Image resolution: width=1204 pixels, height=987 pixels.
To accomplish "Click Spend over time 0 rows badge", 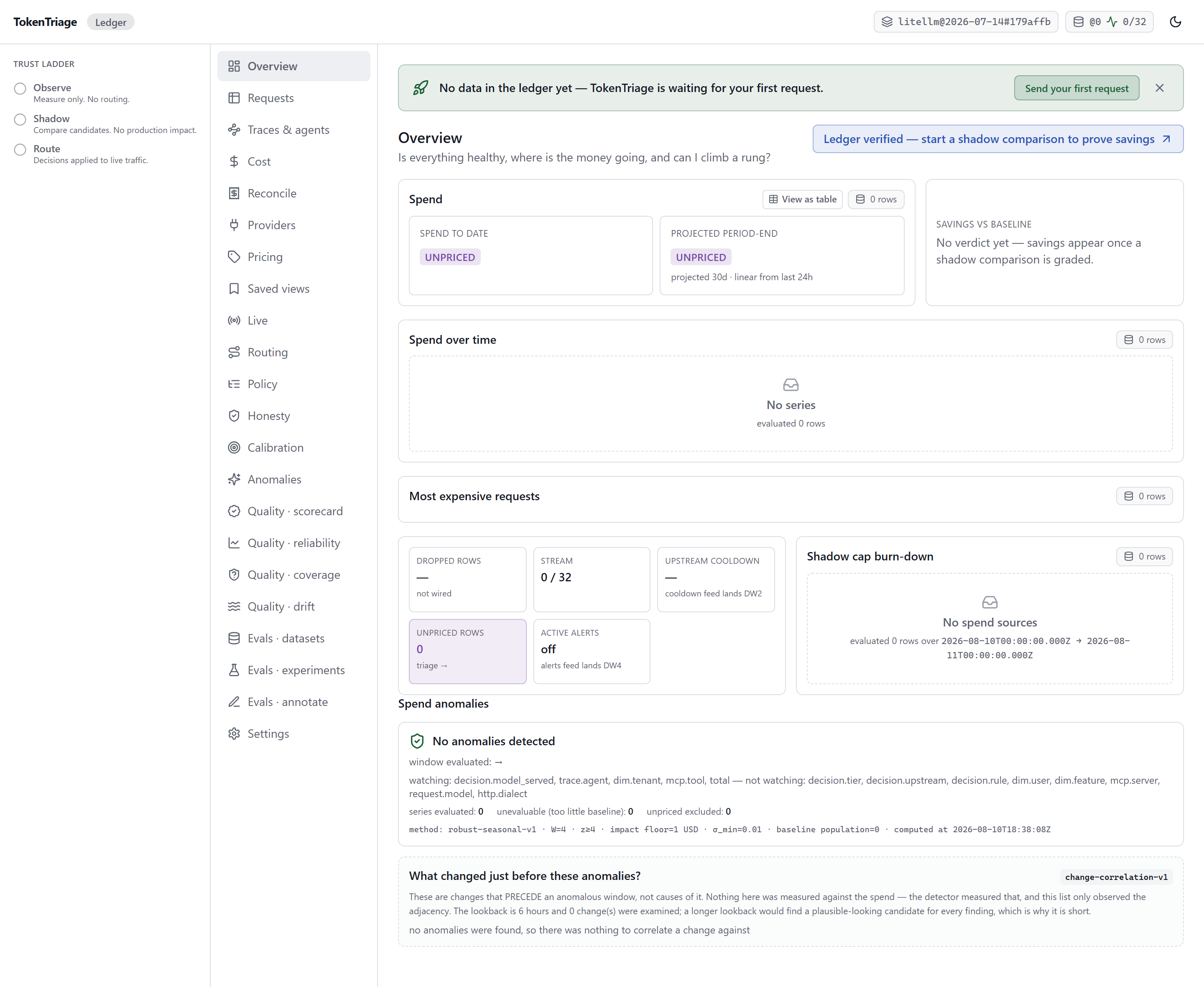I will (x=1144, y=340).
